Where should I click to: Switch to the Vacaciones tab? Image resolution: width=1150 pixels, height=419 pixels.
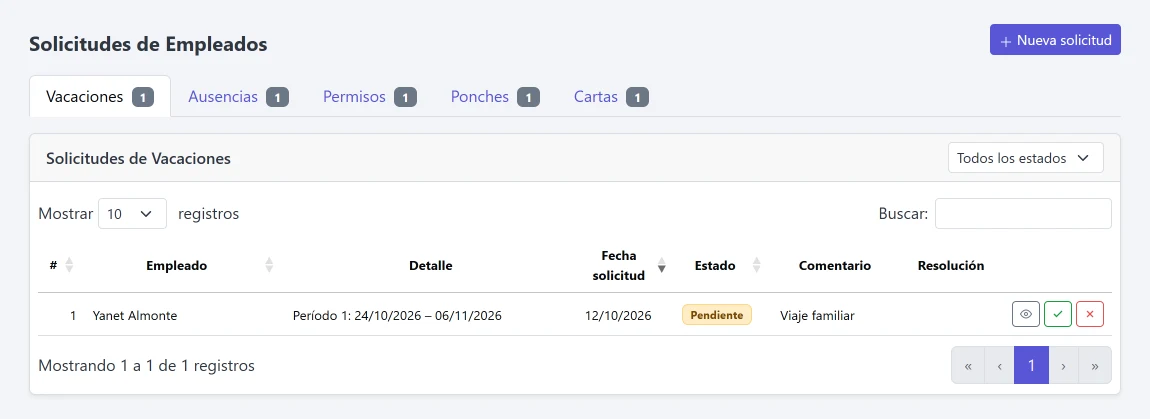pyautogui.click(x=100, y=97)
